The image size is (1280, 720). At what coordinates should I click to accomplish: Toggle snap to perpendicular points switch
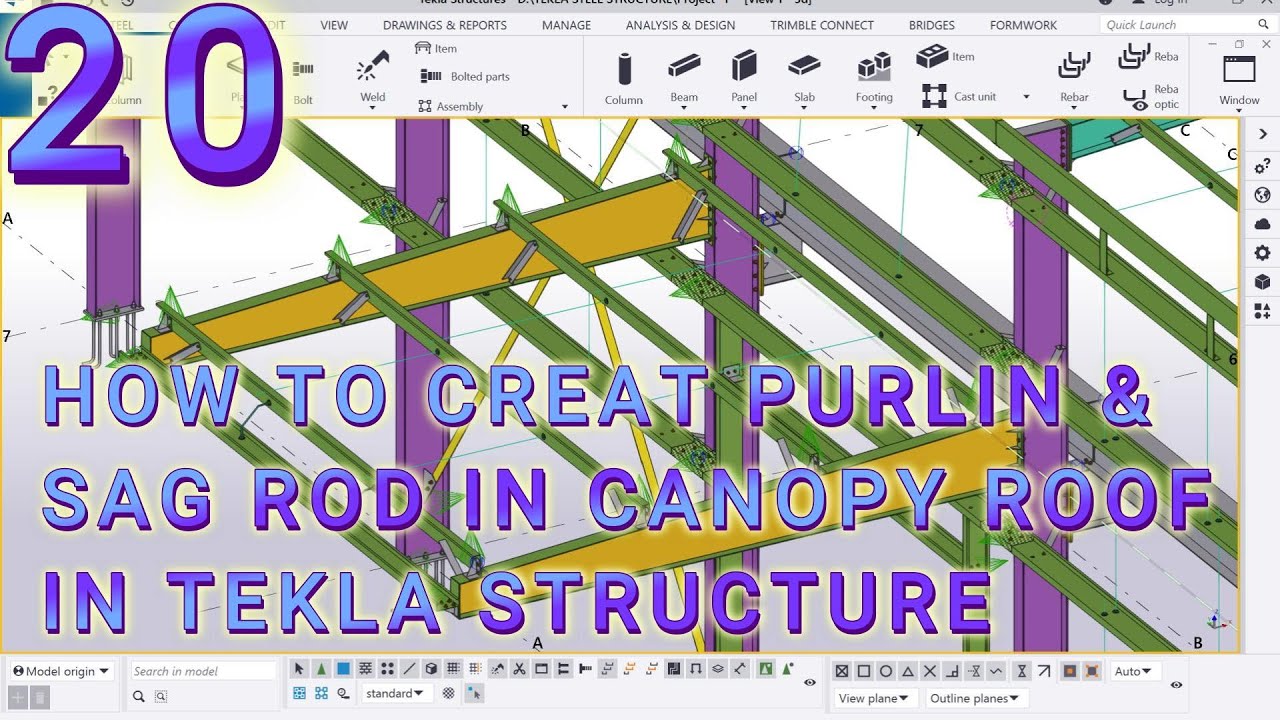(x=952, y=671)
